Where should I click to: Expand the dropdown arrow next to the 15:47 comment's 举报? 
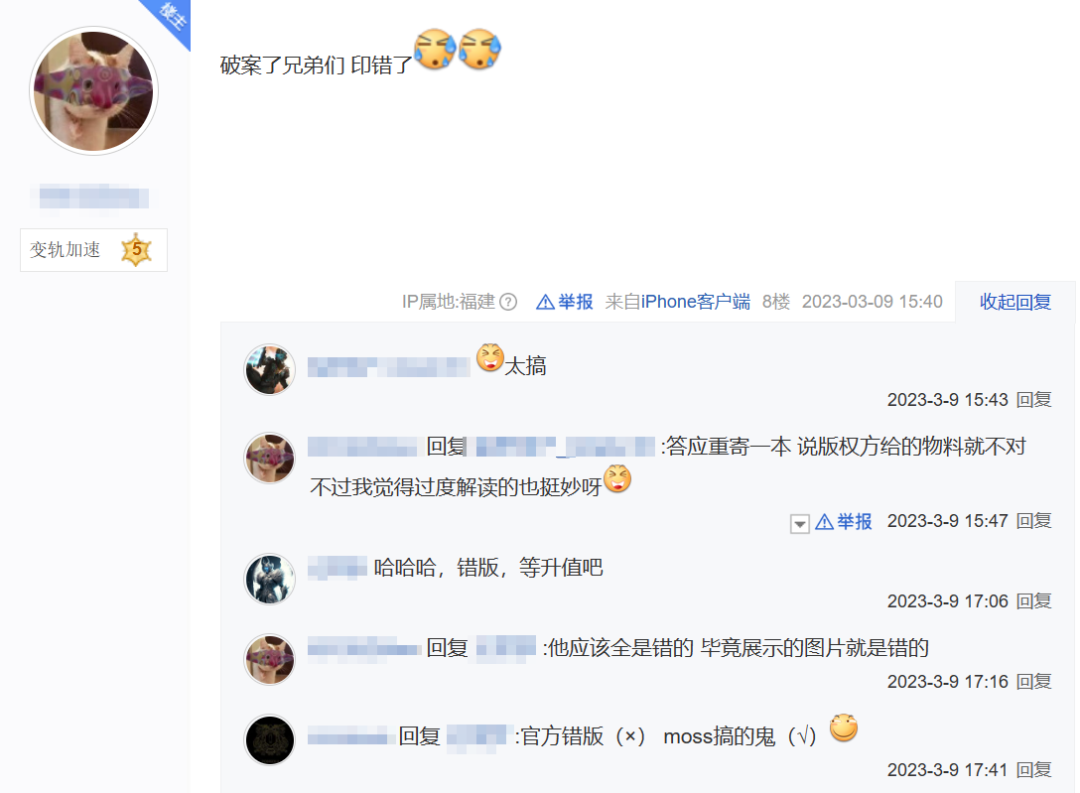[800, 524]
